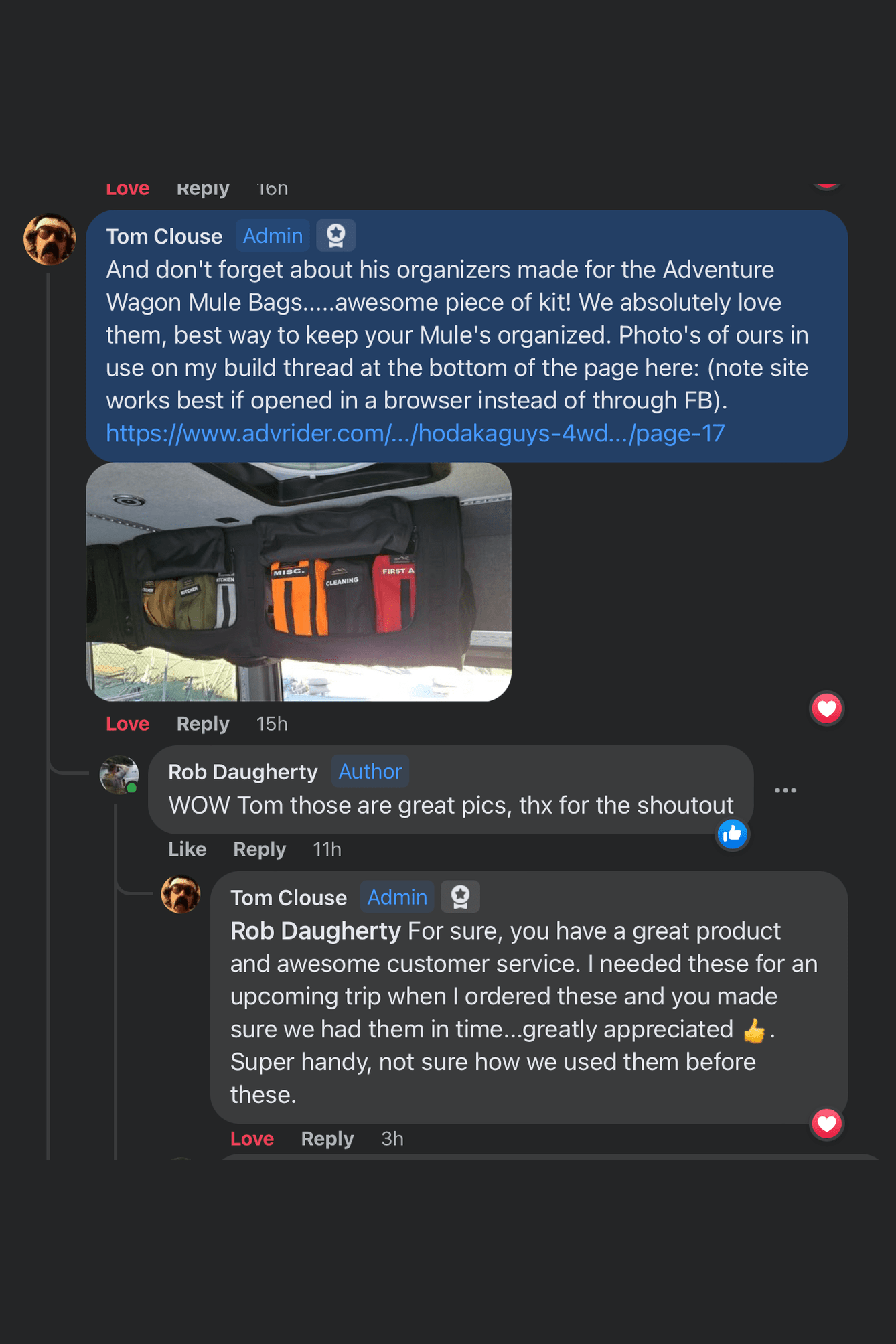Open the three-dot menu on Rob's comment
The height and width of the screenshot is (1344, 896).
point(785,790)
